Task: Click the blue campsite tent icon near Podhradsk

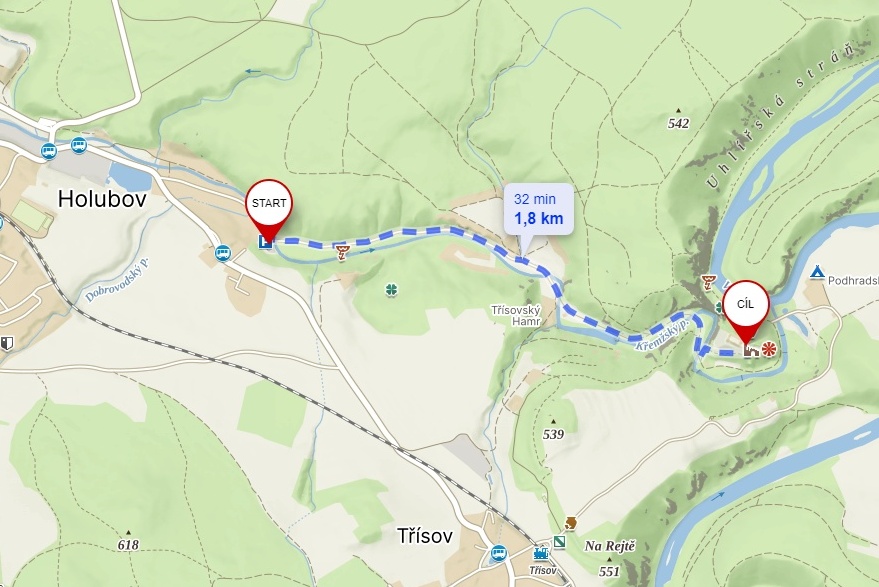Action: [x=817, y=272]
